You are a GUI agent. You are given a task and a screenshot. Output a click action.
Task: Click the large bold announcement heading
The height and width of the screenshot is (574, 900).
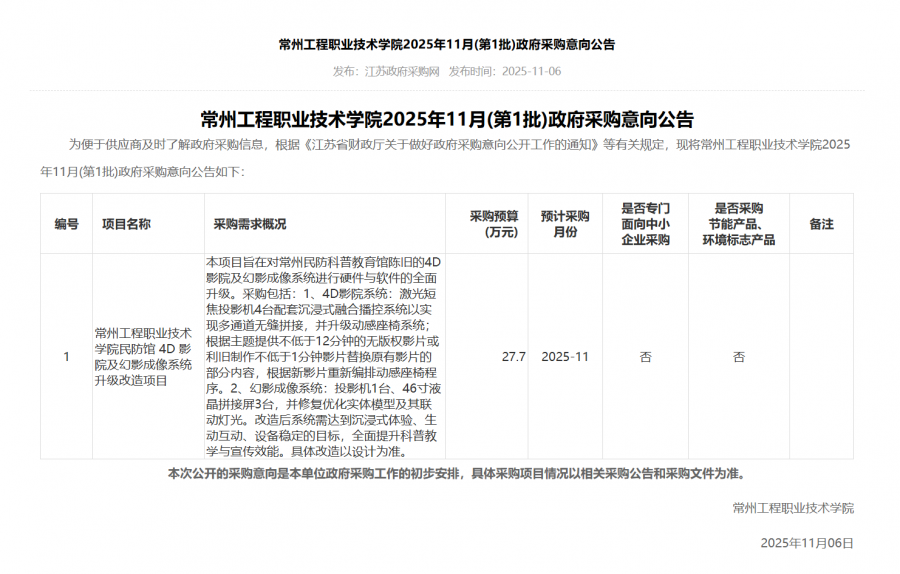[x=447, y=120]
